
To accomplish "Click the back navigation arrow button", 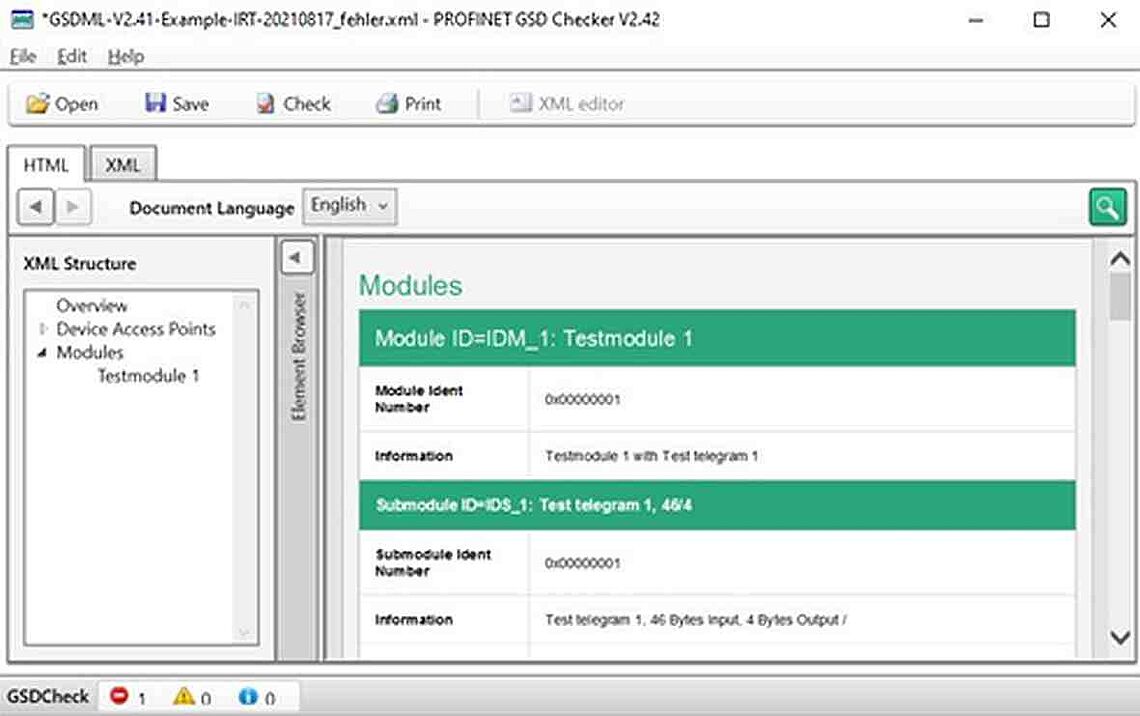I will tap(35, 206).
